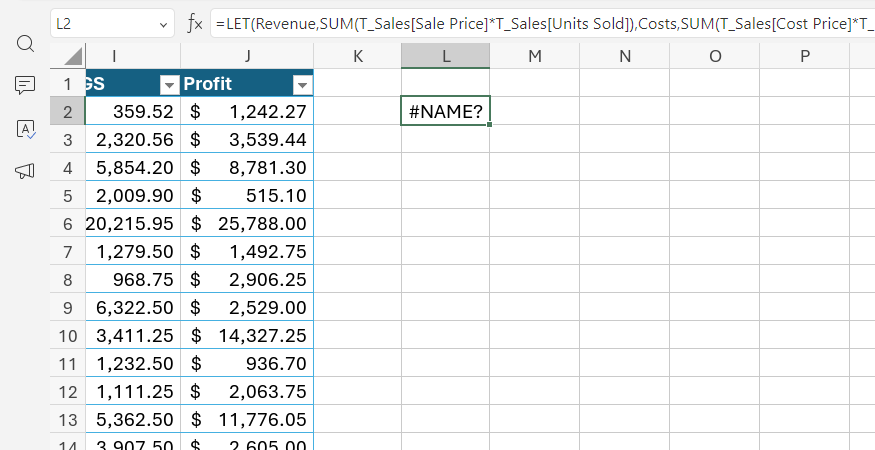Click cell with value 5,854.20
Image resolution: width=875 pixels, height=450 pixels.
point(133,167)
